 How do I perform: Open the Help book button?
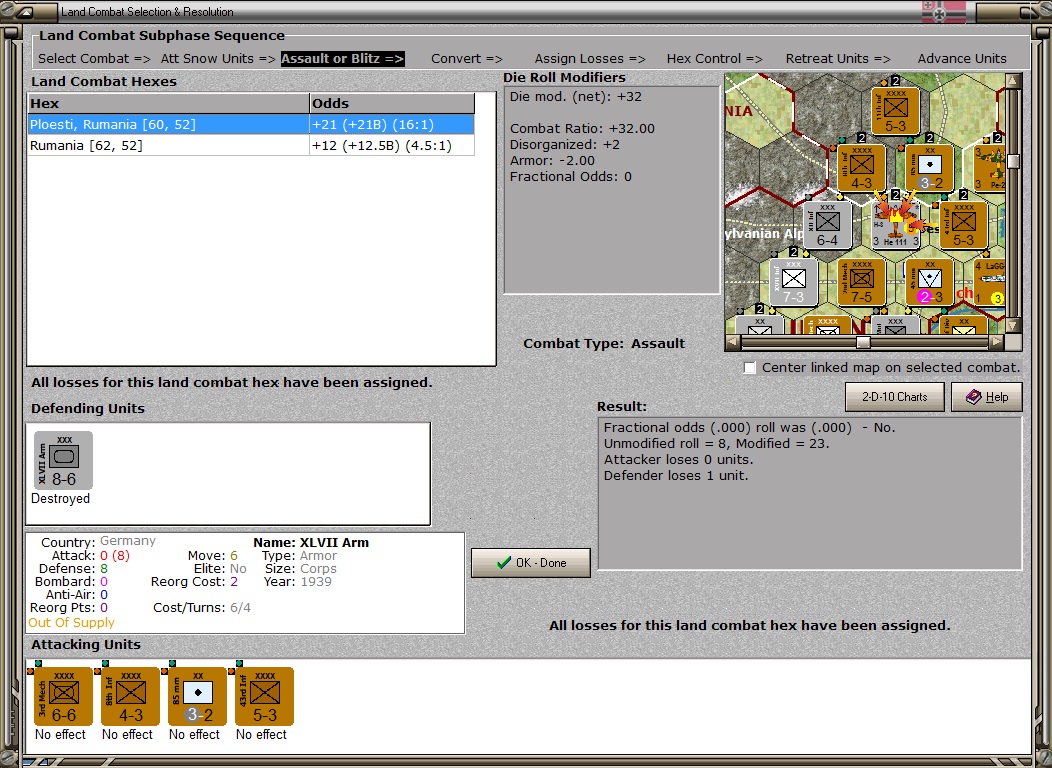tap(987, 397)
